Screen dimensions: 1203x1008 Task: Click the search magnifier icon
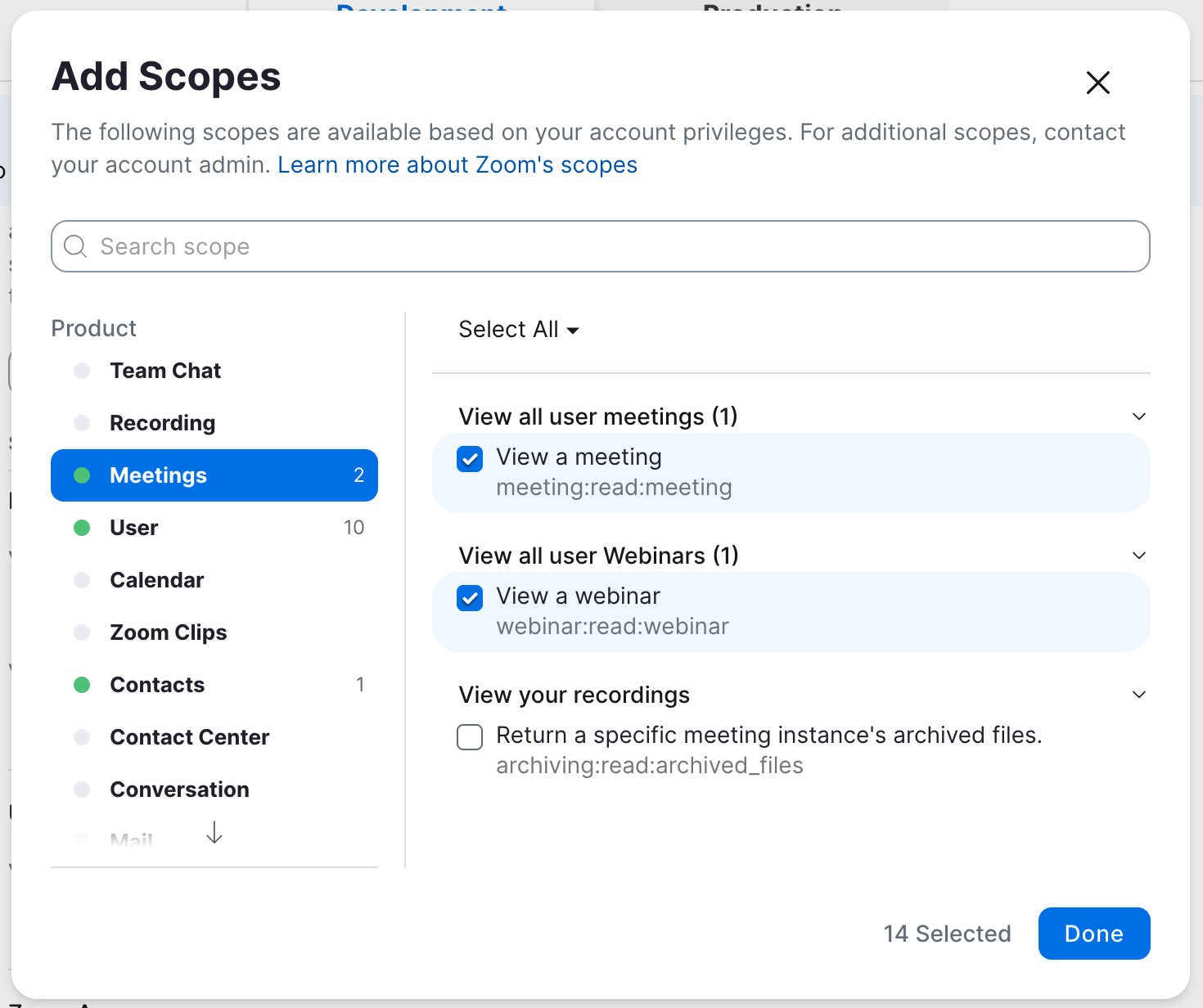[x=75, y=246]
